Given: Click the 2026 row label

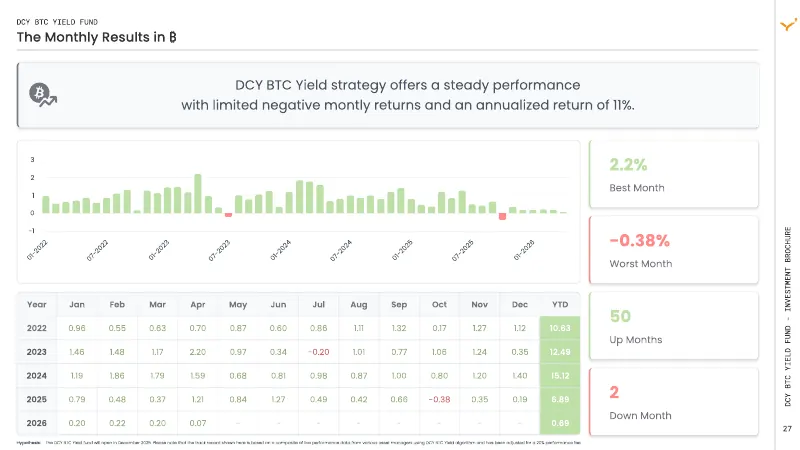Looking at the screenshot, I should [x=37, y=423].
